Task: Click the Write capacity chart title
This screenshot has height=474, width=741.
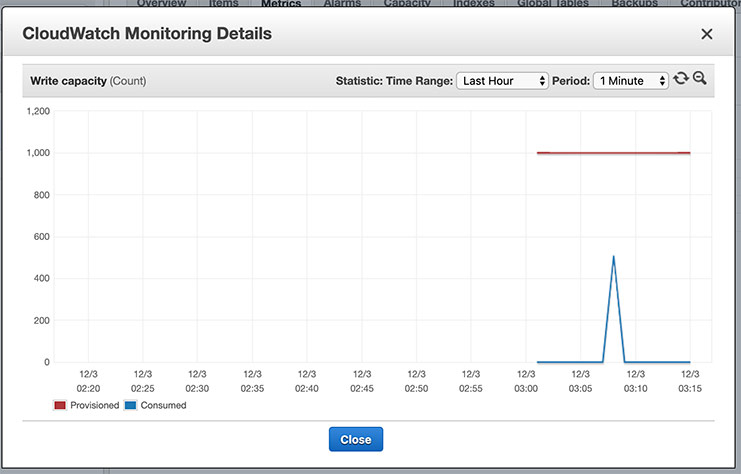Action: [88, 81]
